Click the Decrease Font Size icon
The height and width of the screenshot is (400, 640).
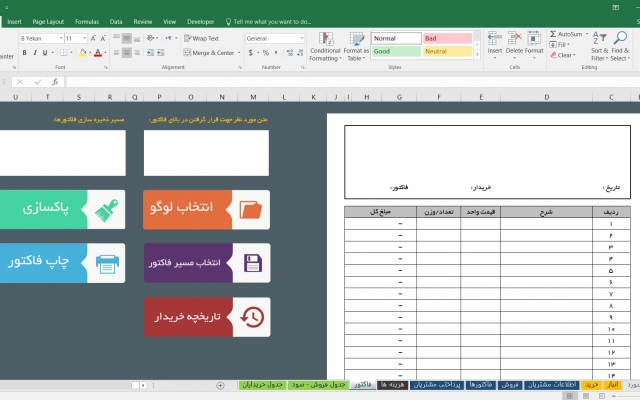(x=103, y=38)
